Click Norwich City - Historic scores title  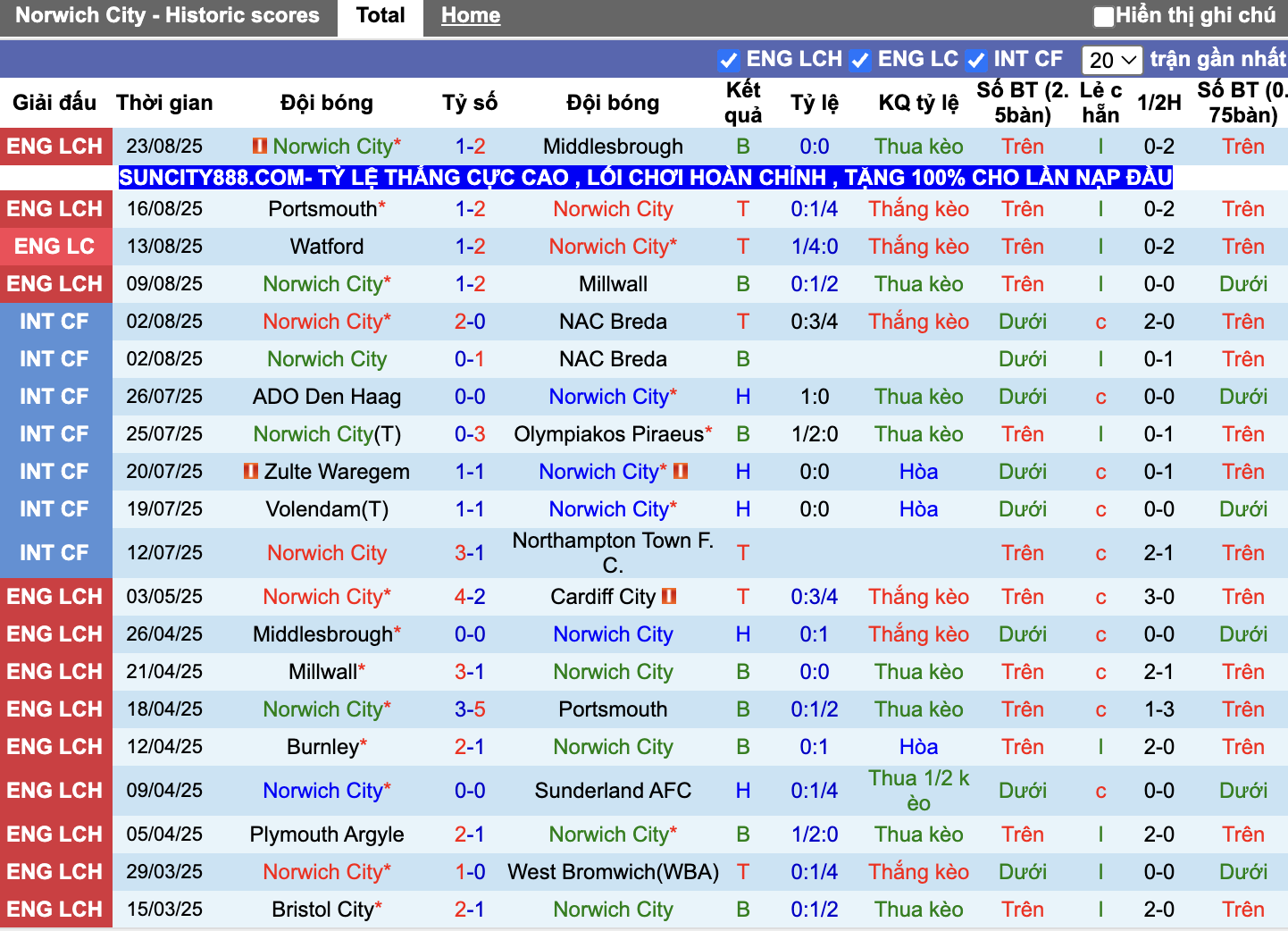click(167, 15)
